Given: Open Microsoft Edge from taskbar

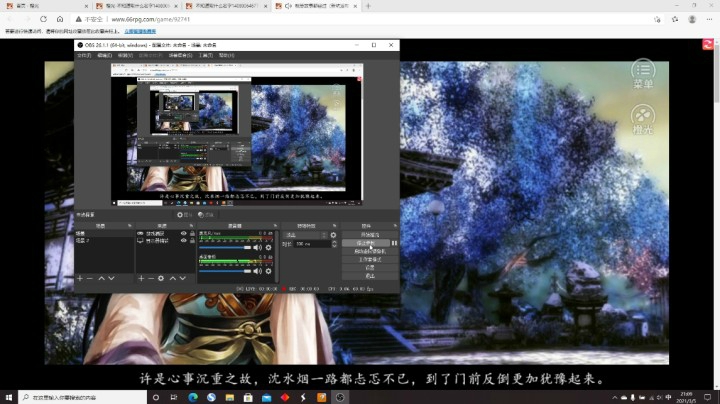Looking at the screenshot, I should [x=193, y=397].
